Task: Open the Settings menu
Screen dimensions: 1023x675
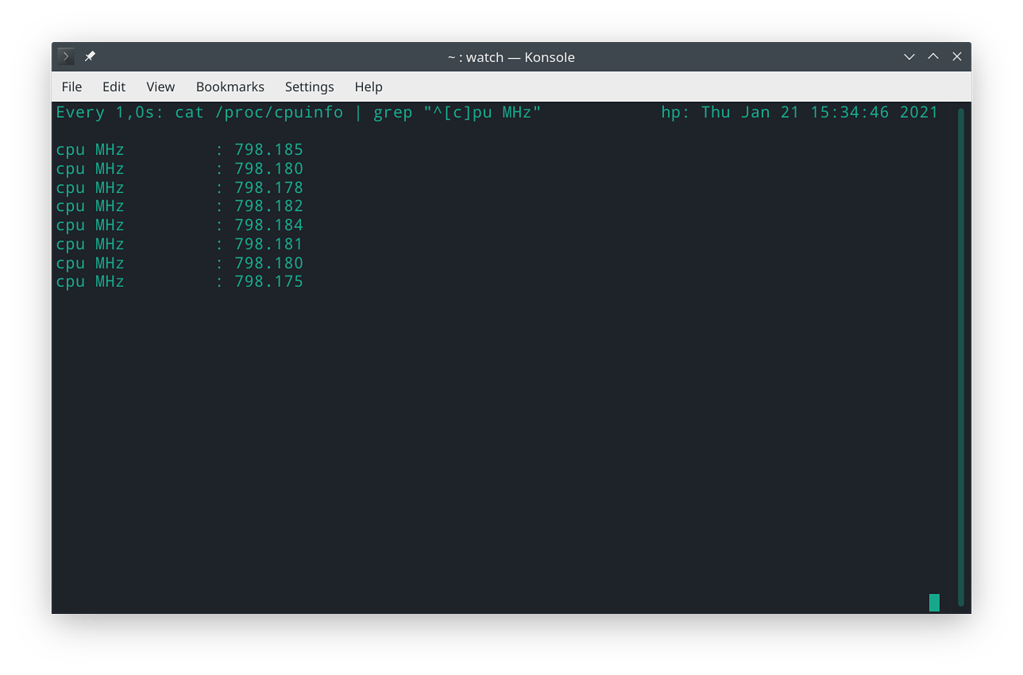Action: pyautogui.click(x=309, y=87)
